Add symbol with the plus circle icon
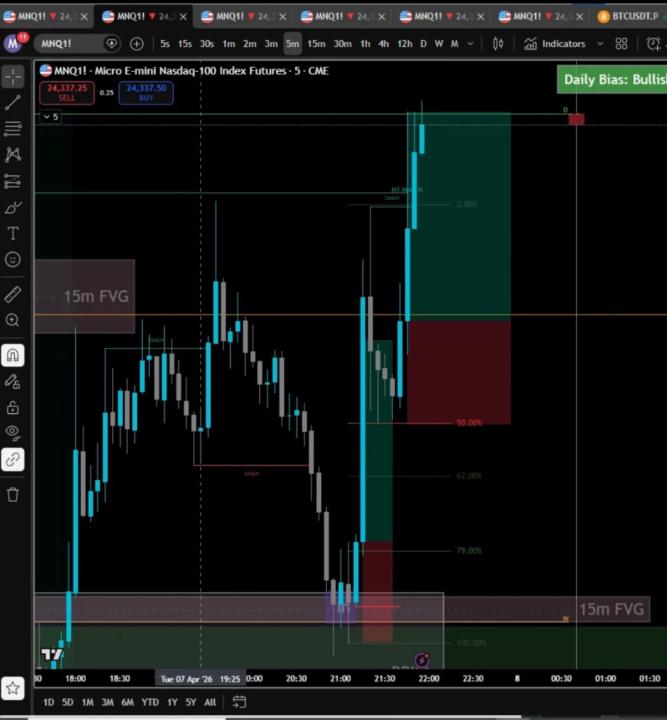 coord(136,44)
